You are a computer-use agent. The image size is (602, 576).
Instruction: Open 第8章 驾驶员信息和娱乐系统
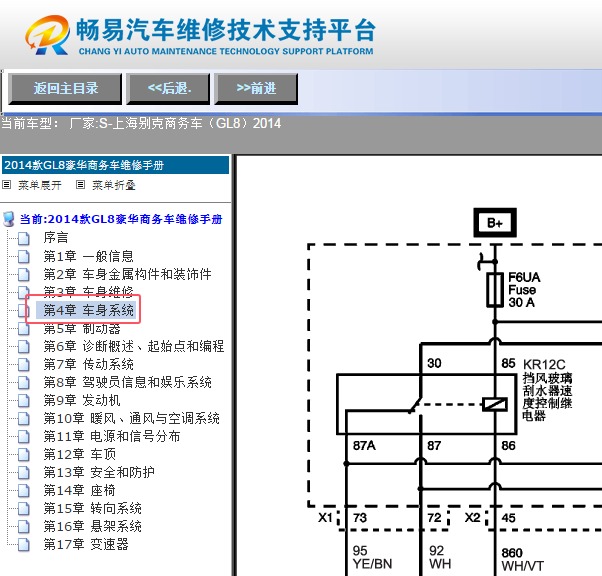tap(127, 382)
